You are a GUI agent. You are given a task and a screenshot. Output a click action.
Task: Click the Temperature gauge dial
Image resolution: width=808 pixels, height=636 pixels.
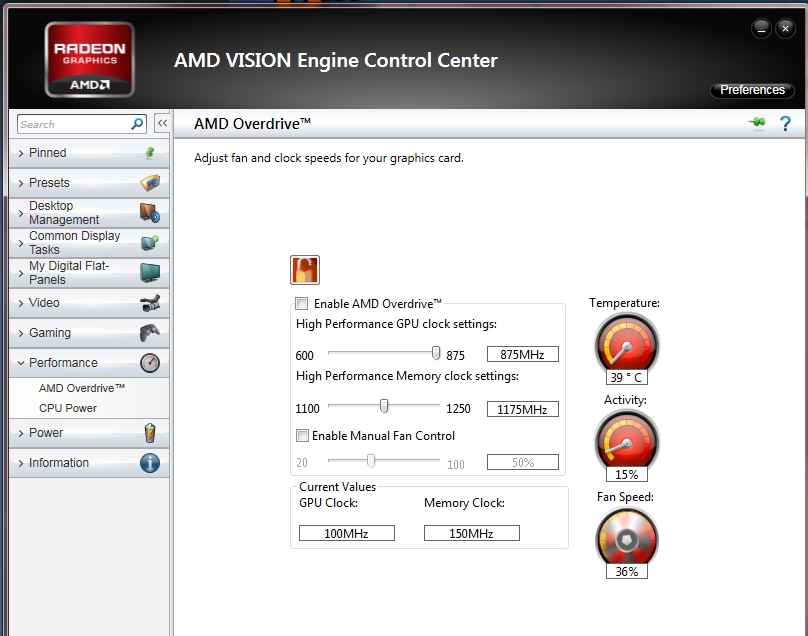pyautogui.click(x=627, y=344)
